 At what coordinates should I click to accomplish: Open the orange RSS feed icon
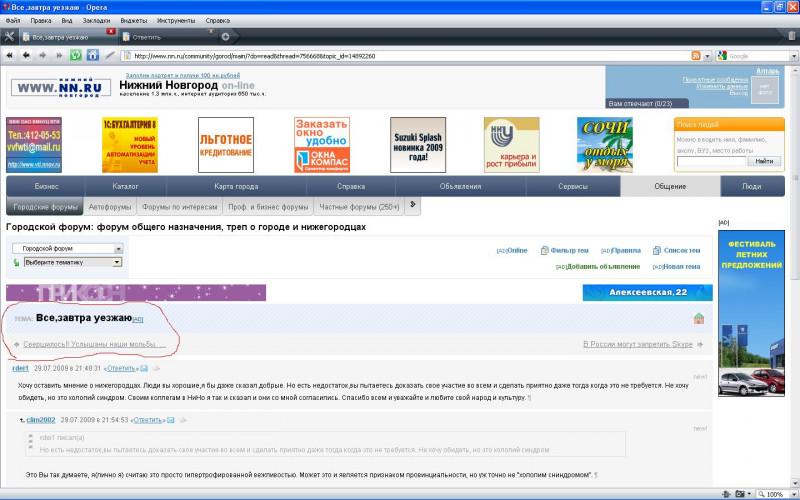point(695,56)
